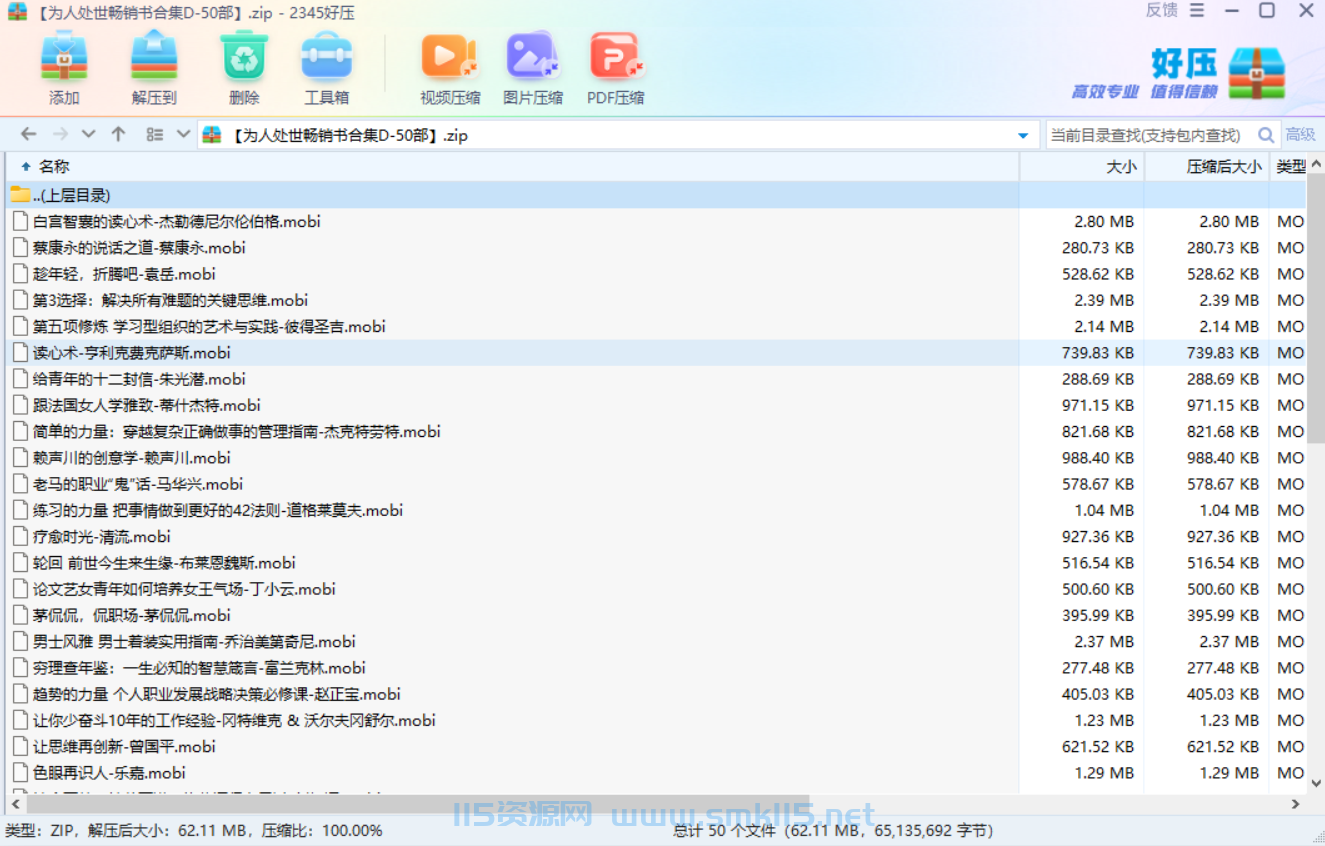Open the hamburger main menu
Screen dimensions: 1325x846
(x=1198, y=11)
